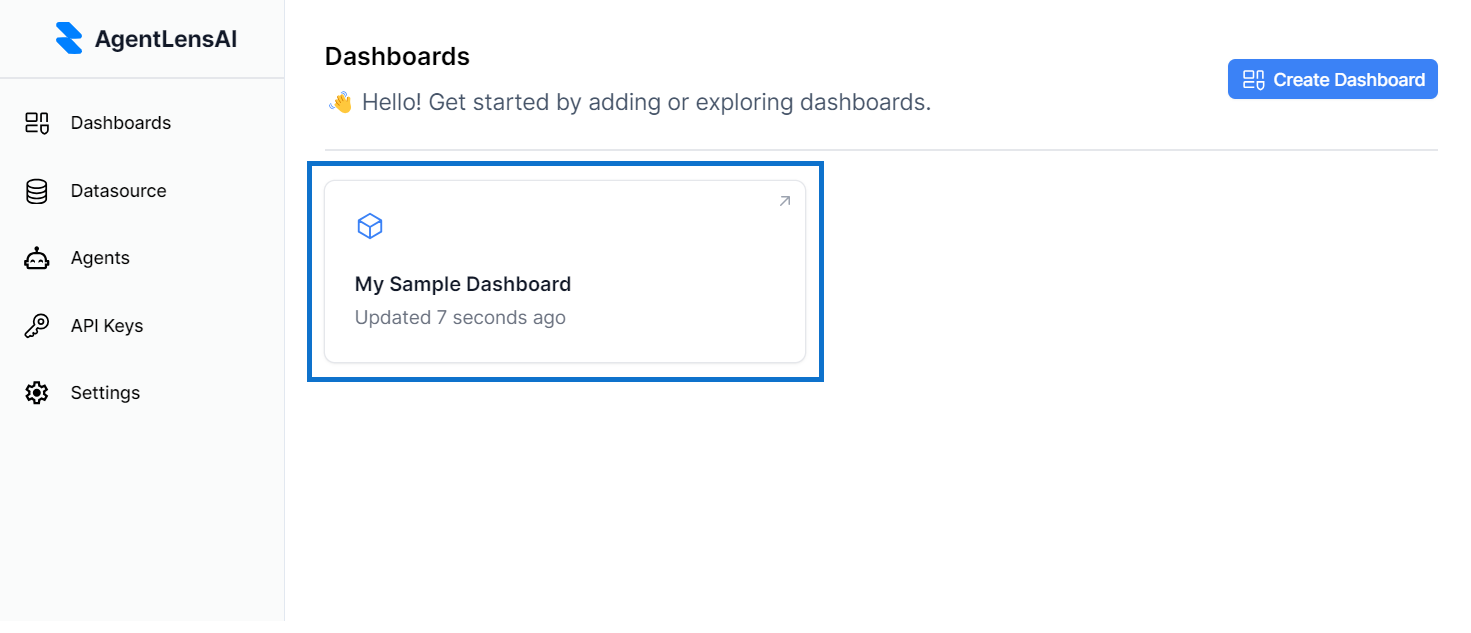Select the Dashboards menu label
1471x633 pixels.
pyautogui.click(x=121, y=123)
